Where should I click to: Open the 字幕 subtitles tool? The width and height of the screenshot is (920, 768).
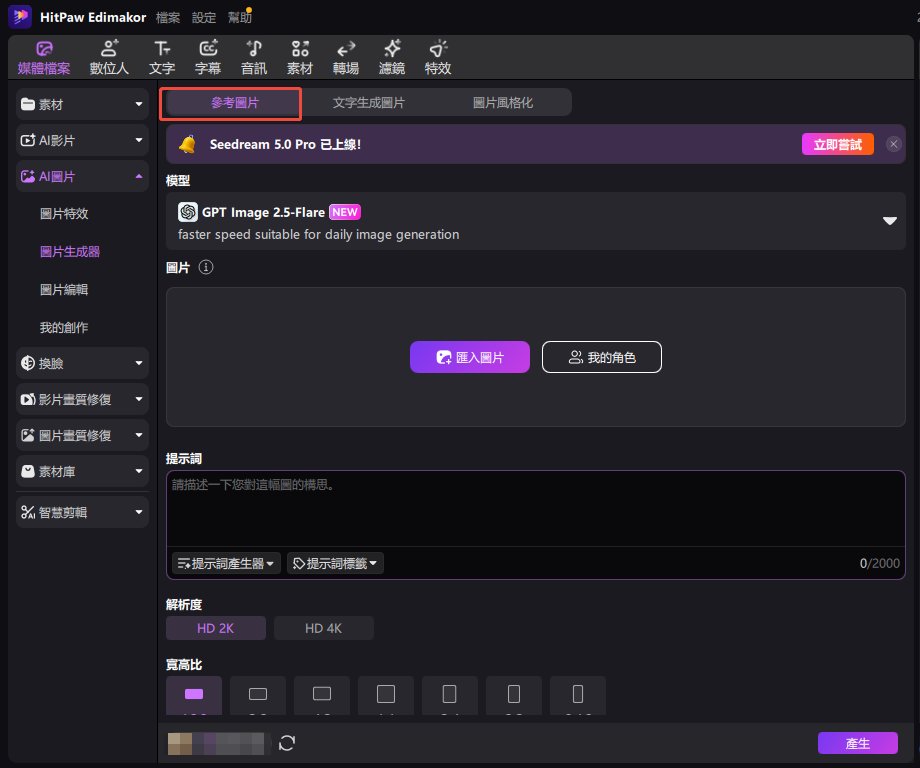tap(208, 58)
